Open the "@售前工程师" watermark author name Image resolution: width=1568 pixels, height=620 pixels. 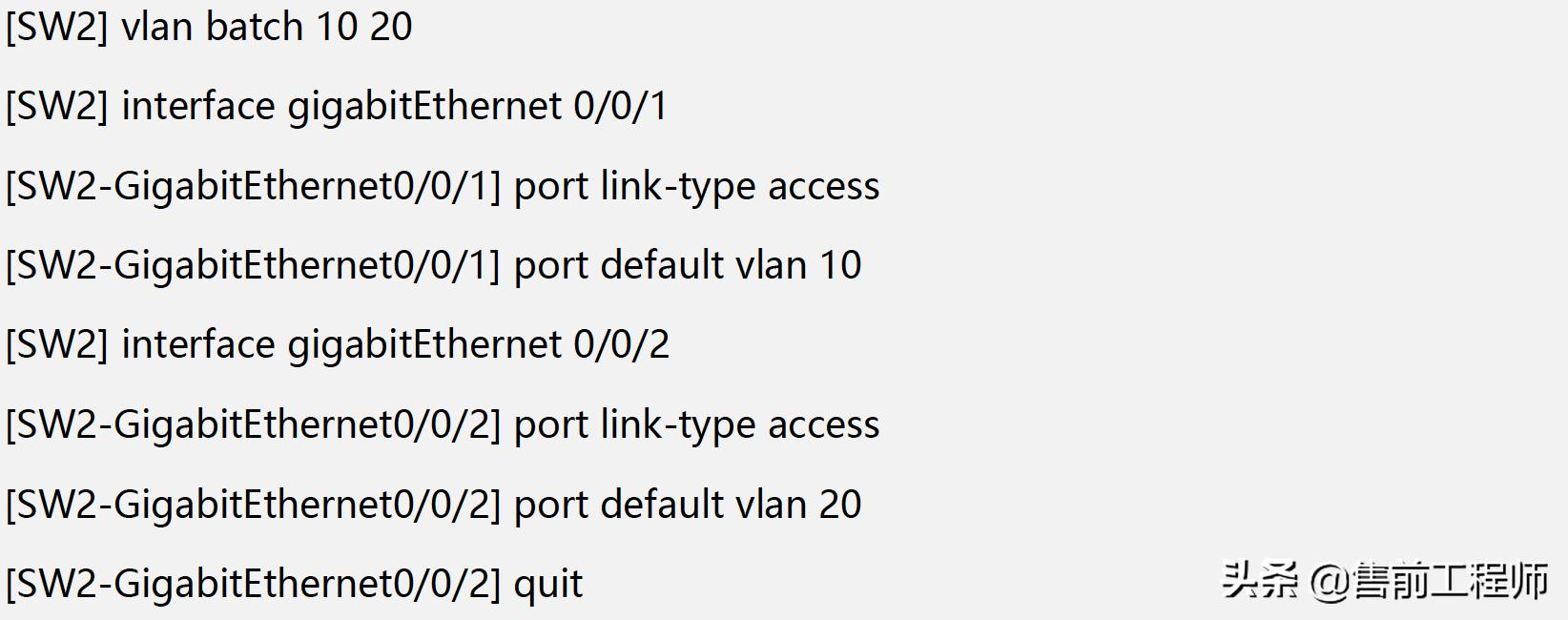pyautogui.click(x=1429, y=581)
